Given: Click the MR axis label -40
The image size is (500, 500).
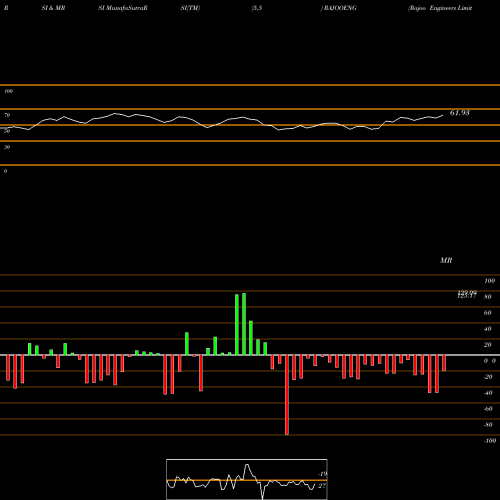Looking at the screenshot, I should point(488,393).
